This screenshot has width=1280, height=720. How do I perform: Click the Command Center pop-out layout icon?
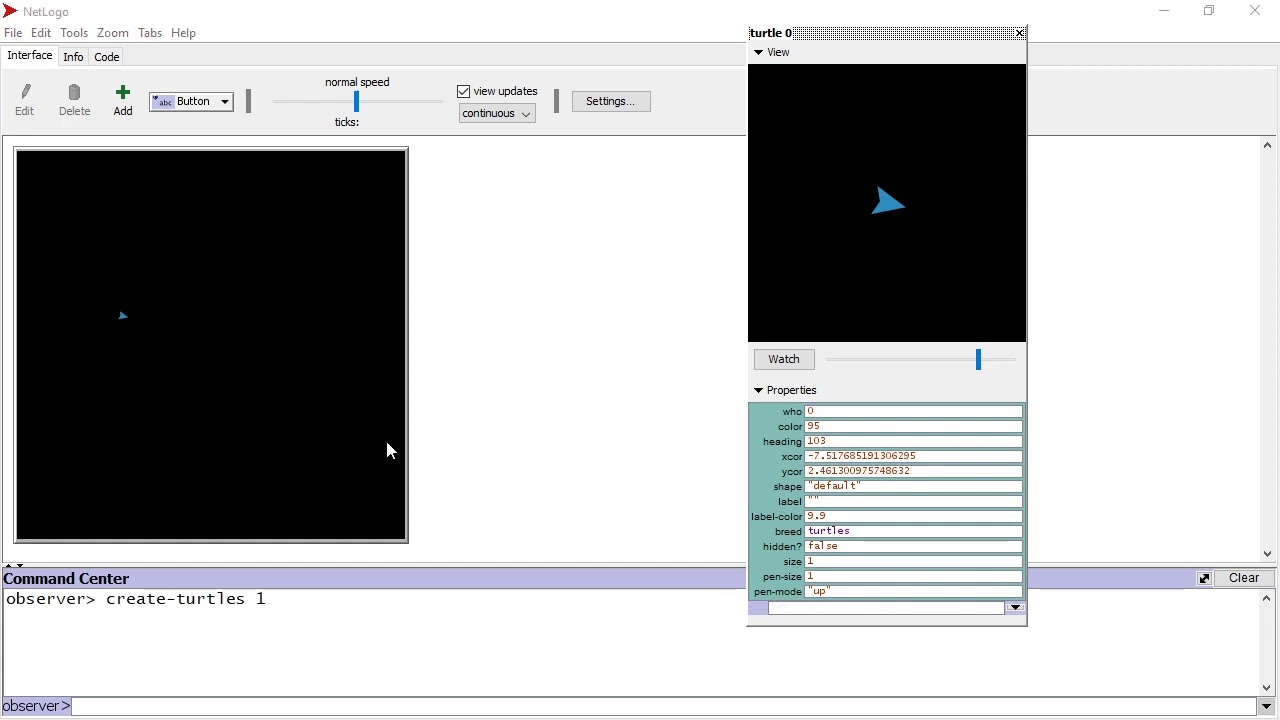point(1205,578)
